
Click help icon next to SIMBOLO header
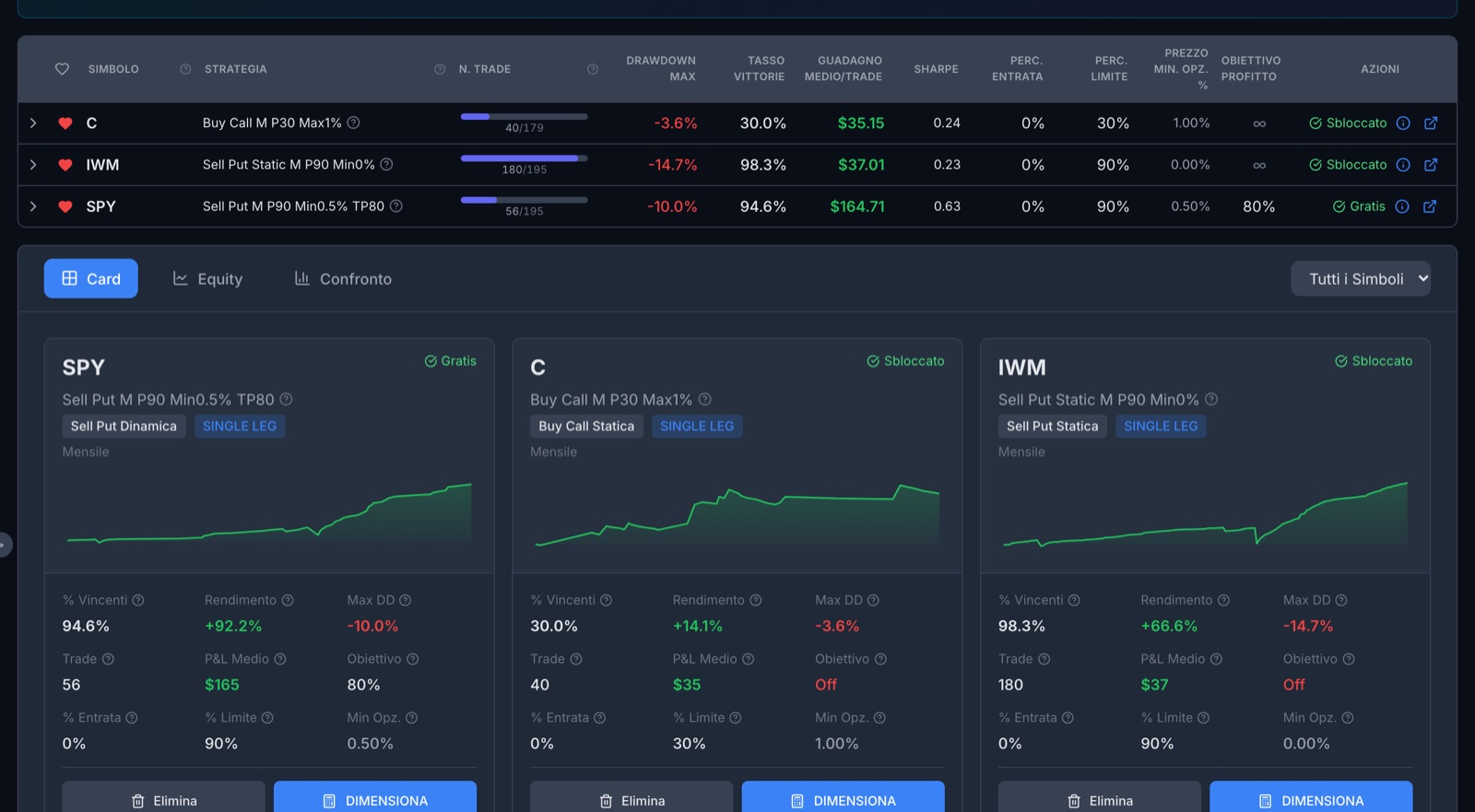pos(185,69)
